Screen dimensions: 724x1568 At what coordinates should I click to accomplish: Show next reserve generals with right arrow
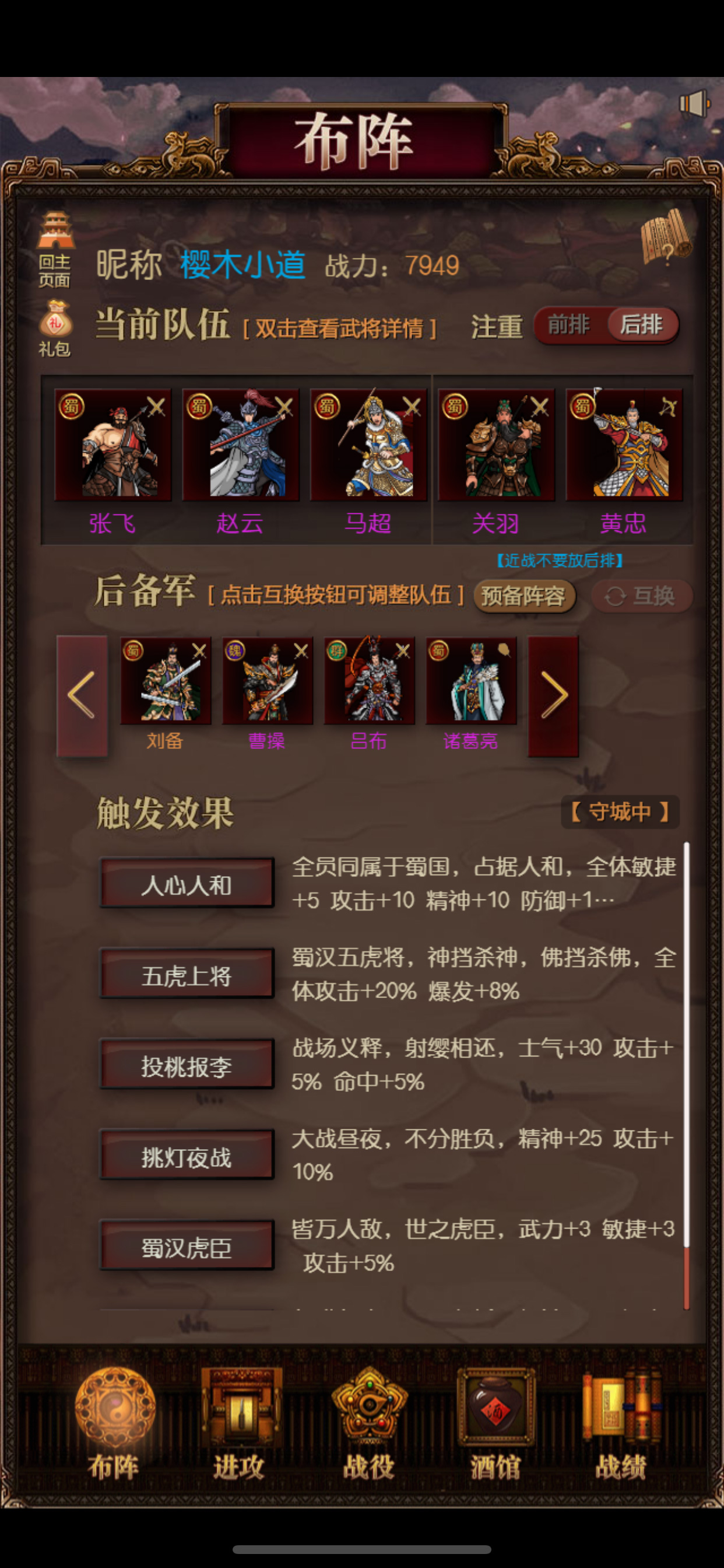point(553,695)
